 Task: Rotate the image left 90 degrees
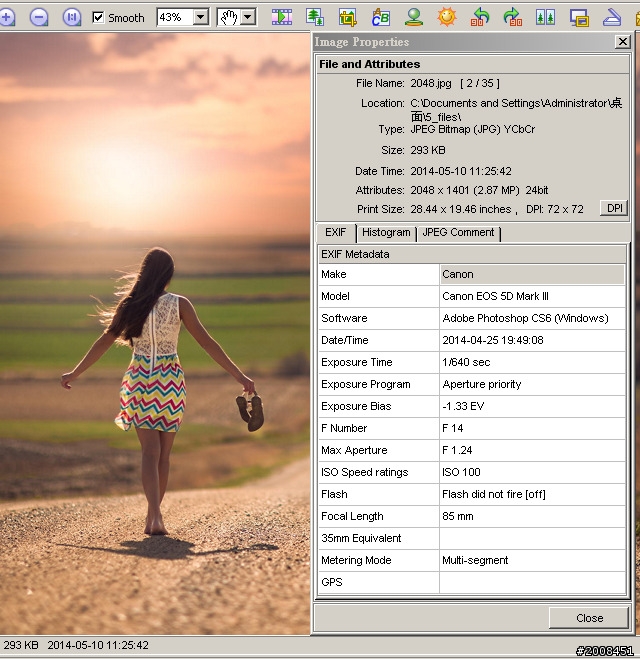pos(479,17)
